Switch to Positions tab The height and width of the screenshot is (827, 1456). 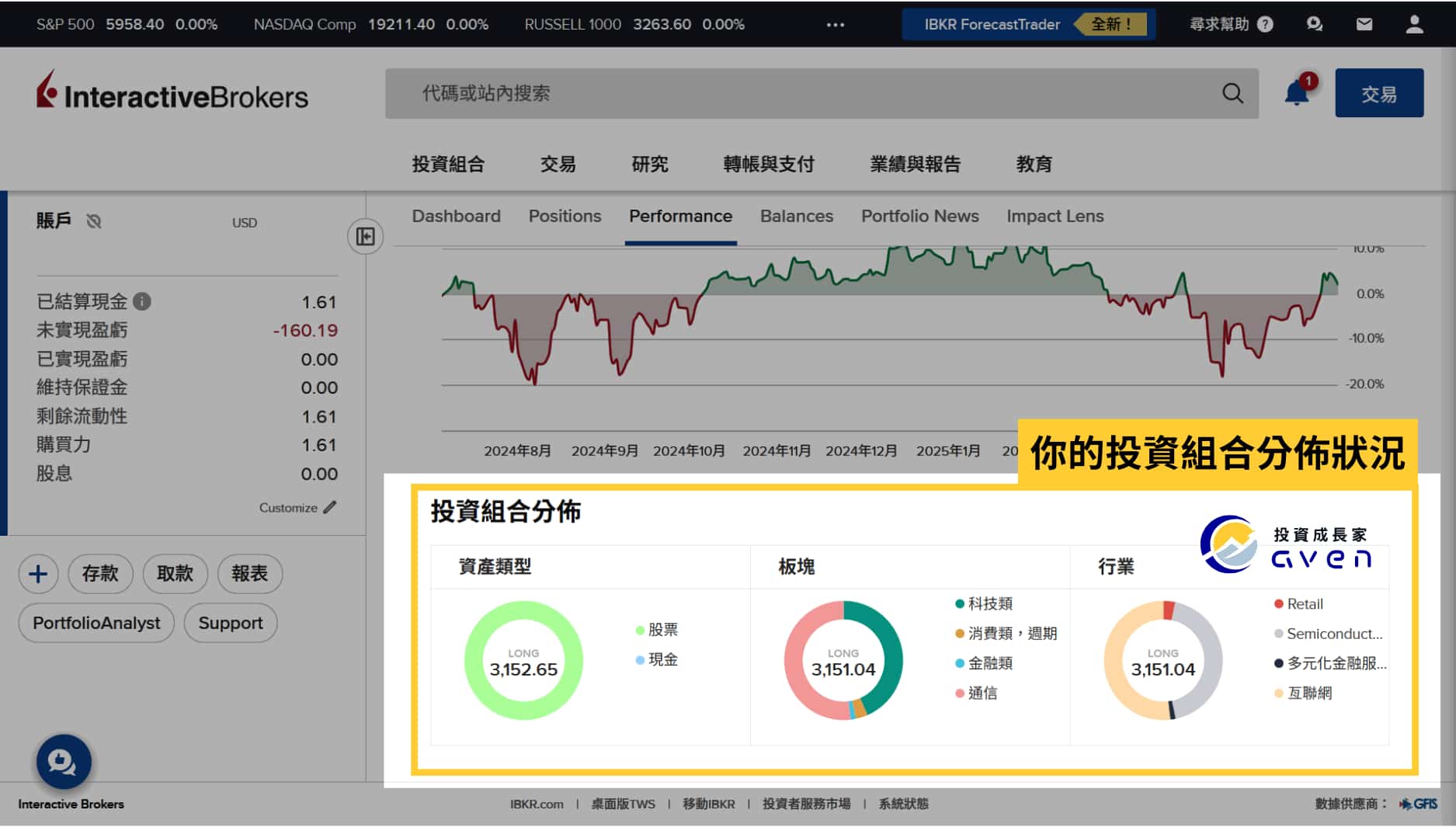pyautogui.click(x=565, y=216)
